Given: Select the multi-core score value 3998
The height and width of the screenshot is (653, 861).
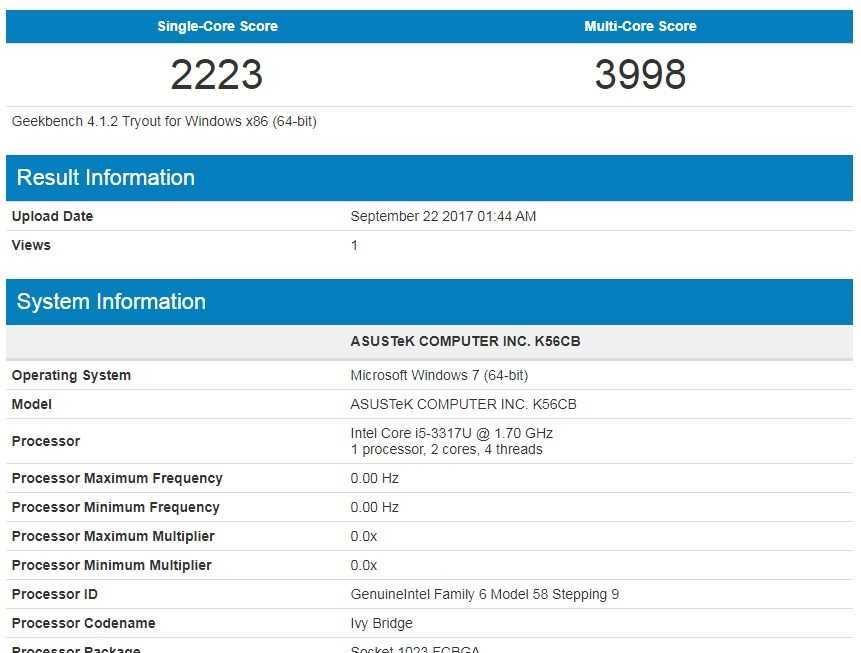Looking at the screenshot, I should (640, 75).
